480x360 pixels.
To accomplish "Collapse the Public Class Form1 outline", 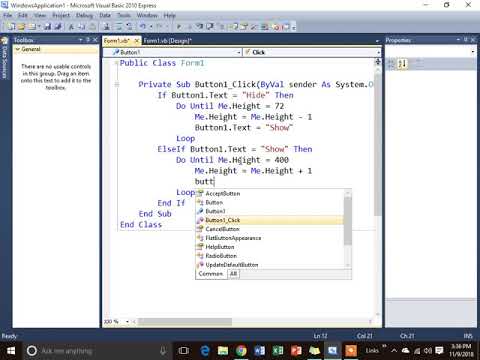I will pos(116,63).
